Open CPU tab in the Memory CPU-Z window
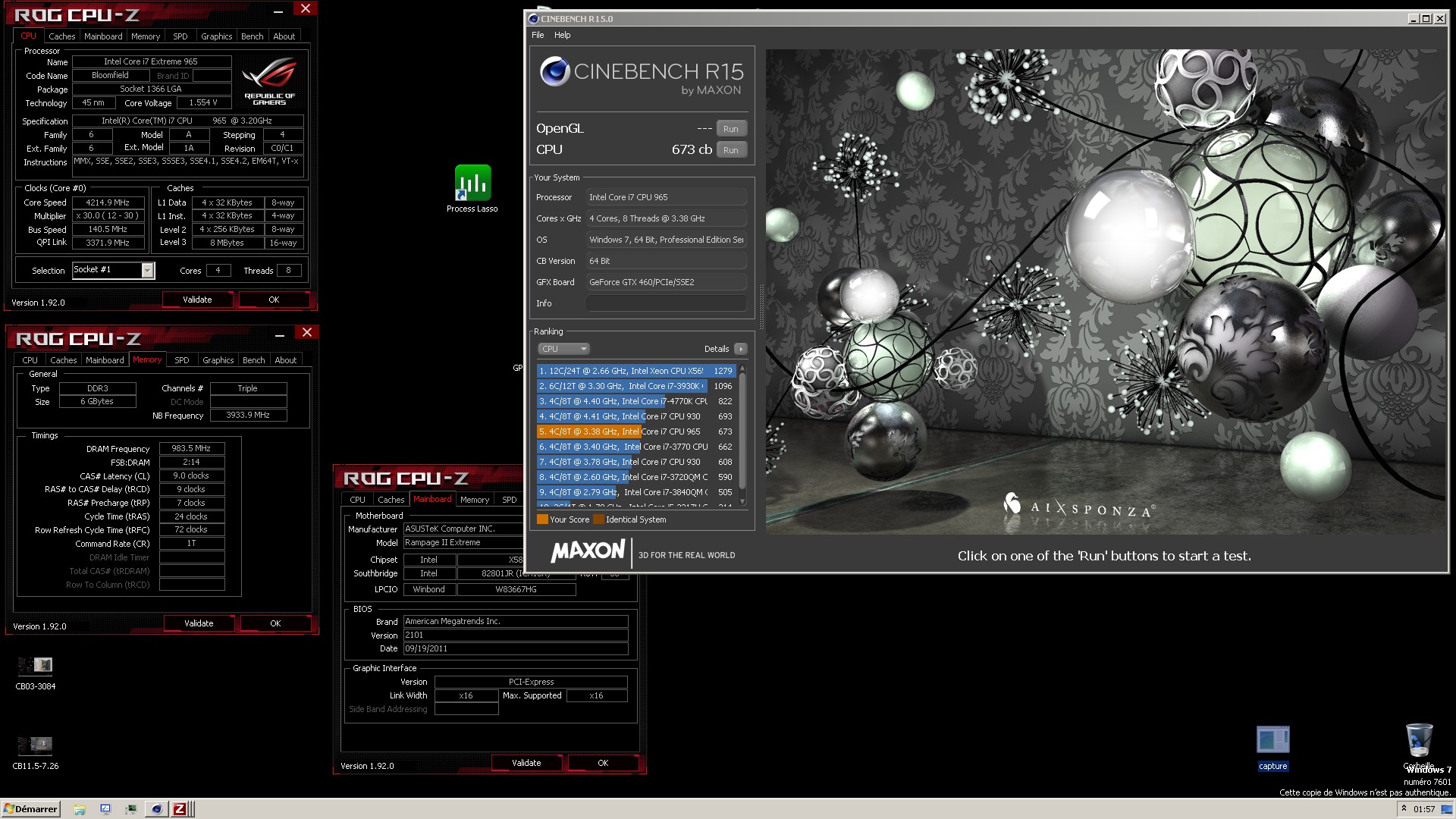Screen dimensions: 1456x819 (30, 360)
